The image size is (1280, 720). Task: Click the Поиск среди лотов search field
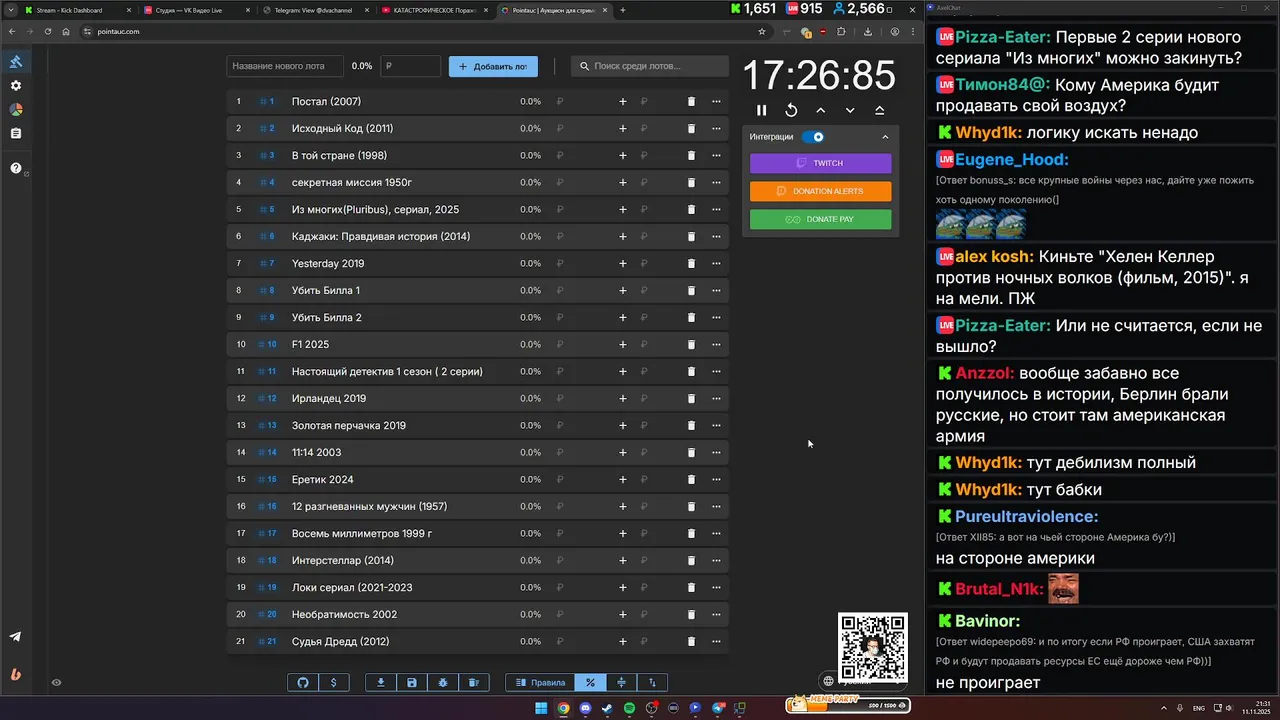click(x=650, y=66)
